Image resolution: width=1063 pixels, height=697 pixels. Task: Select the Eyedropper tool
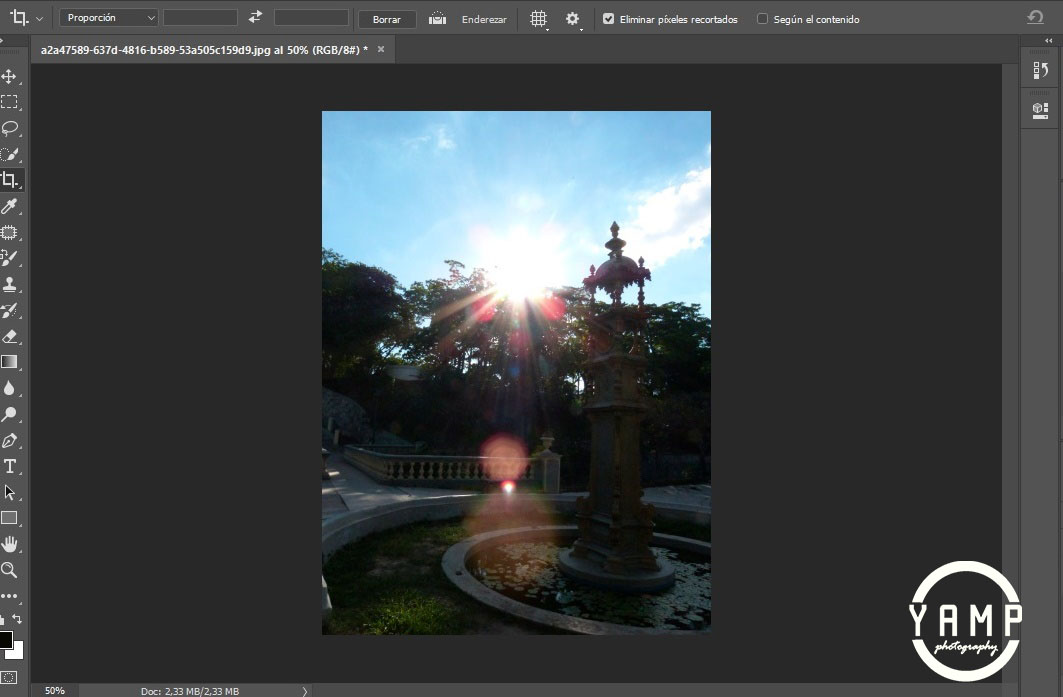point(9,206)
